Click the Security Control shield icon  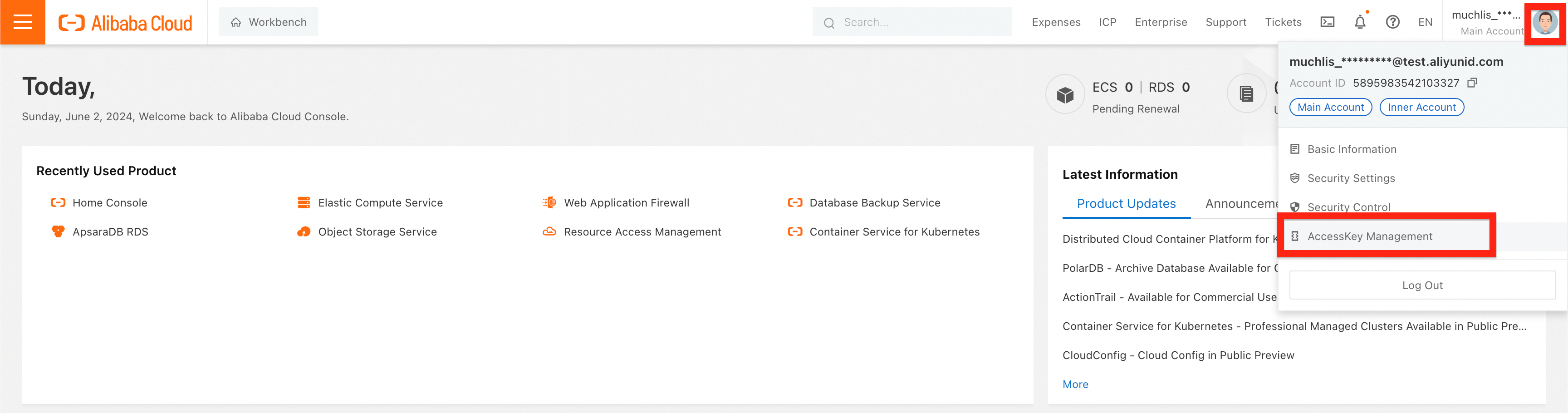(1295, 207)
